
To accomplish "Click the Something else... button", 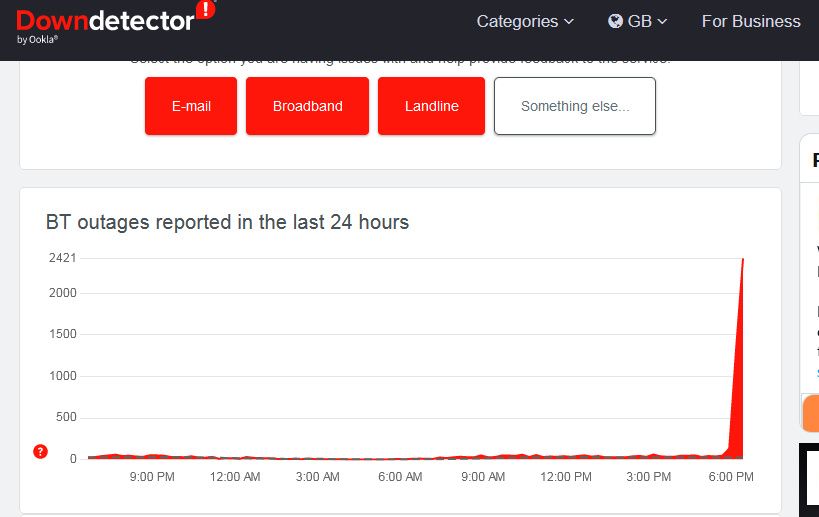I will [x=575, y=106].
